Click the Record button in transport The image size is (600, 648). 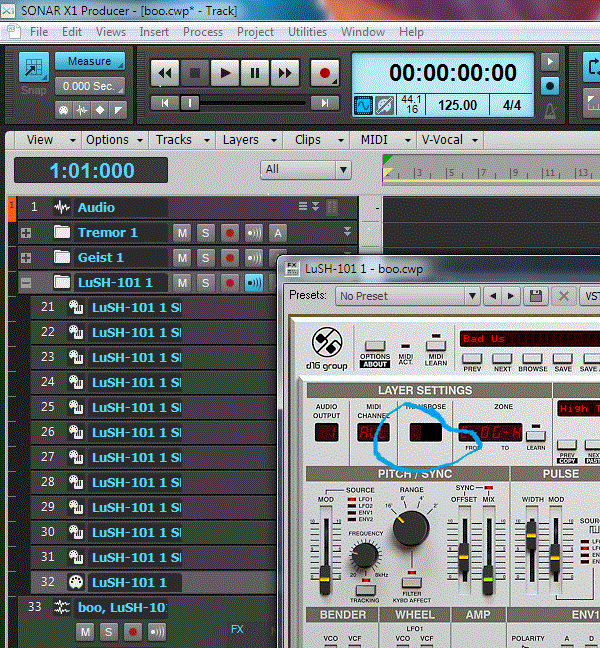tap(323, 72)
